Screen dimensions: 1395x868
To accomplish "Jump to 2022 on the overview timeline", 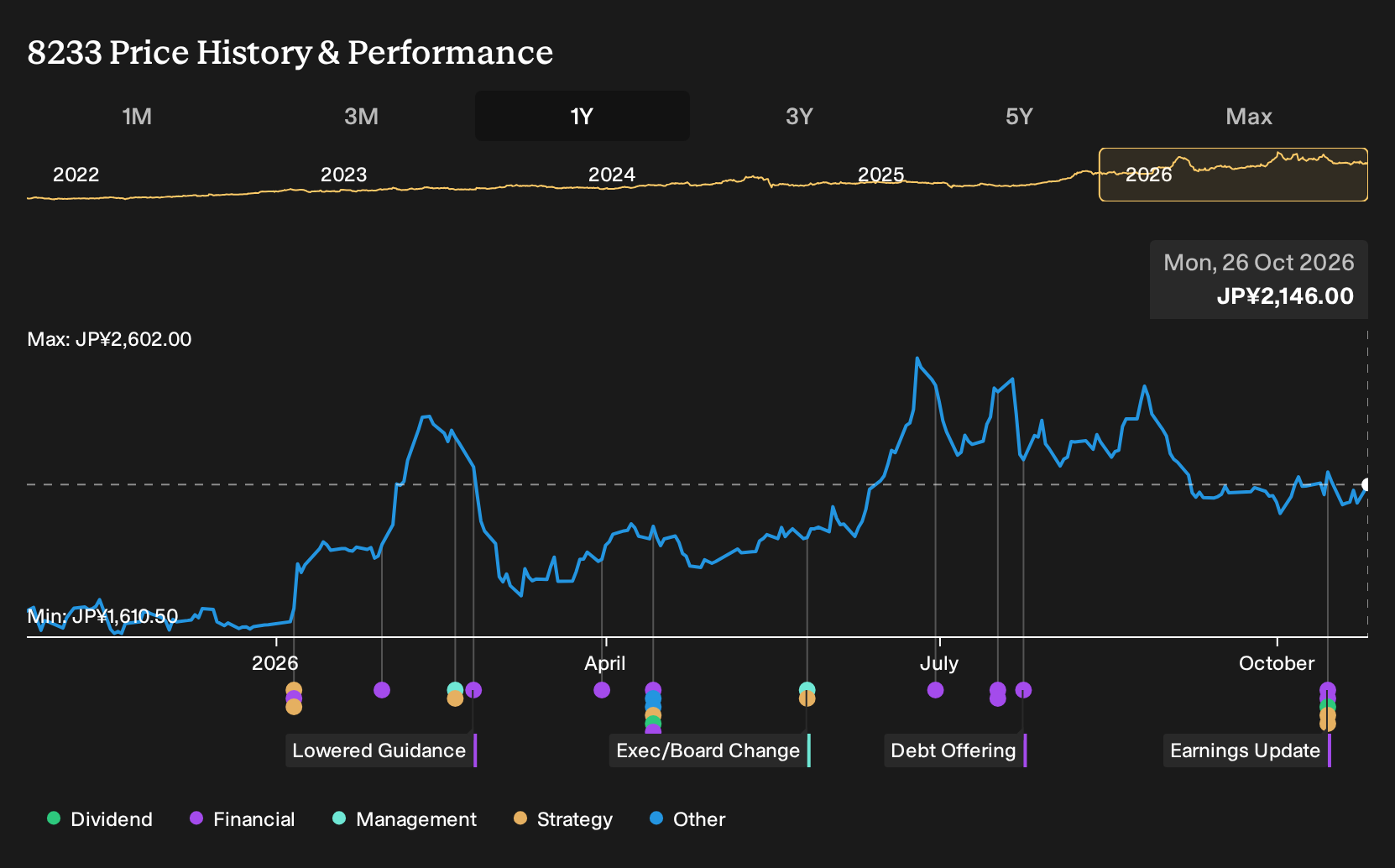I will (76, 175).
